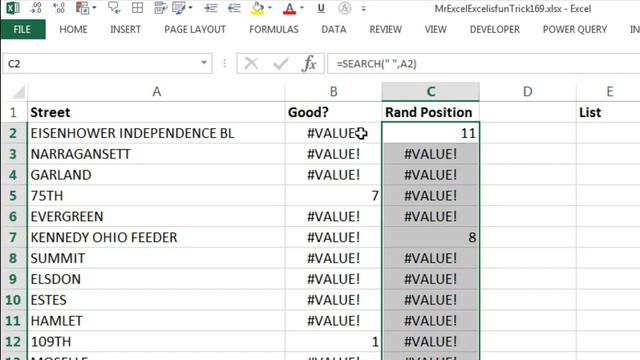Select row 7 header
The height and width of the screenshot is (360, 640).
tap(13, 238)
